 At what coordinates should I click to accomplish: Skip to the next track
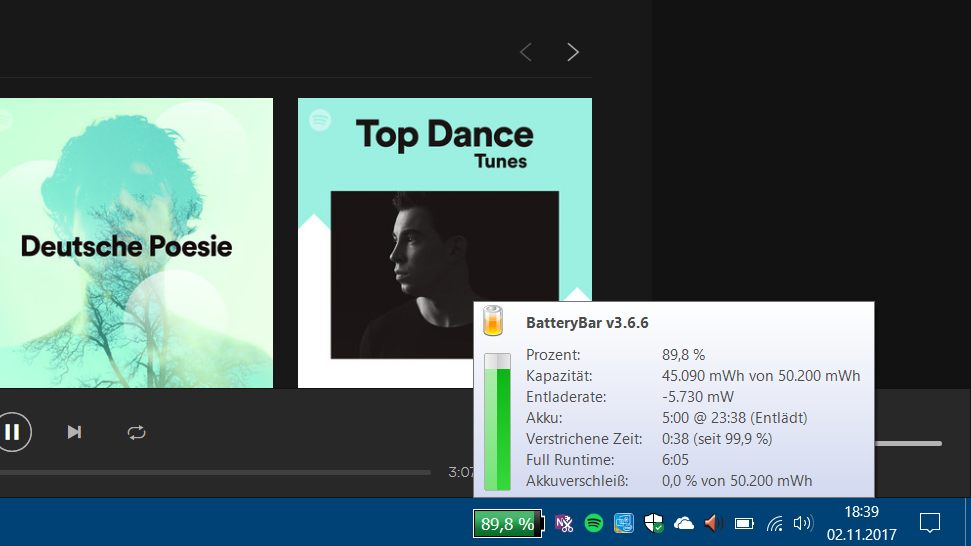74,432
